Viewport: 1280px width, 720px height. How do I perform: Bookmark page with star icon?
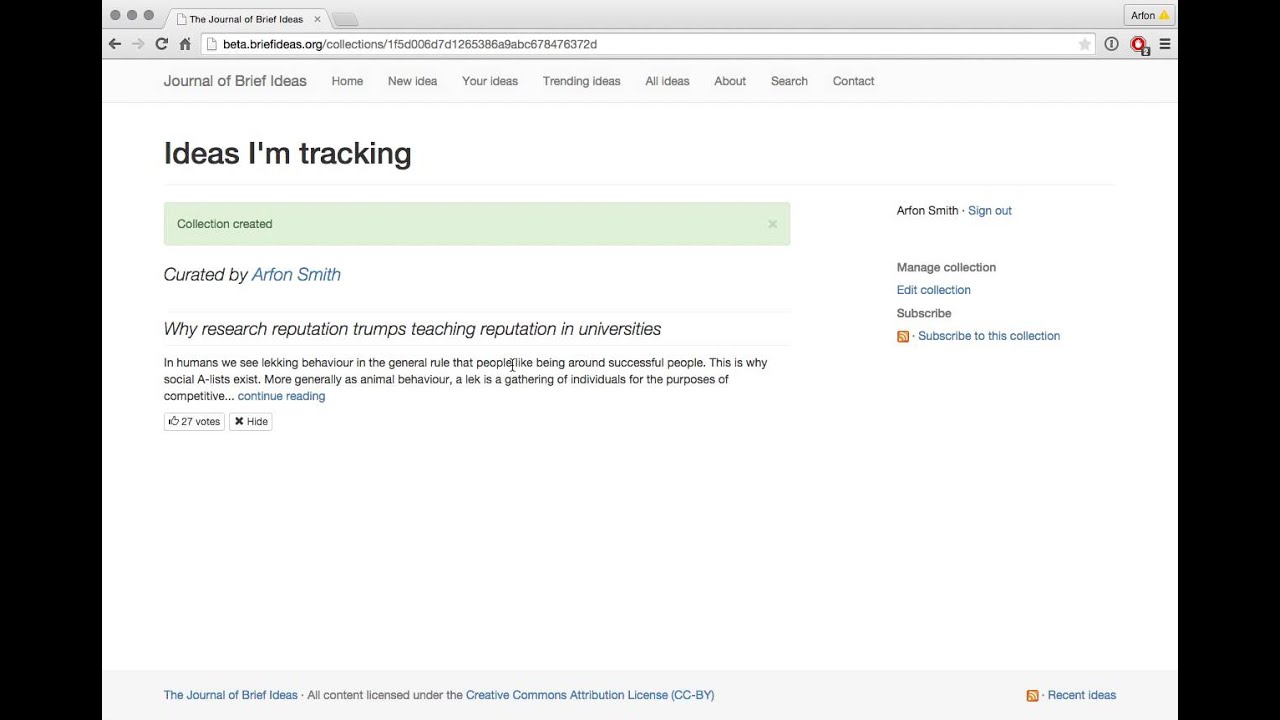(1084, 44)
